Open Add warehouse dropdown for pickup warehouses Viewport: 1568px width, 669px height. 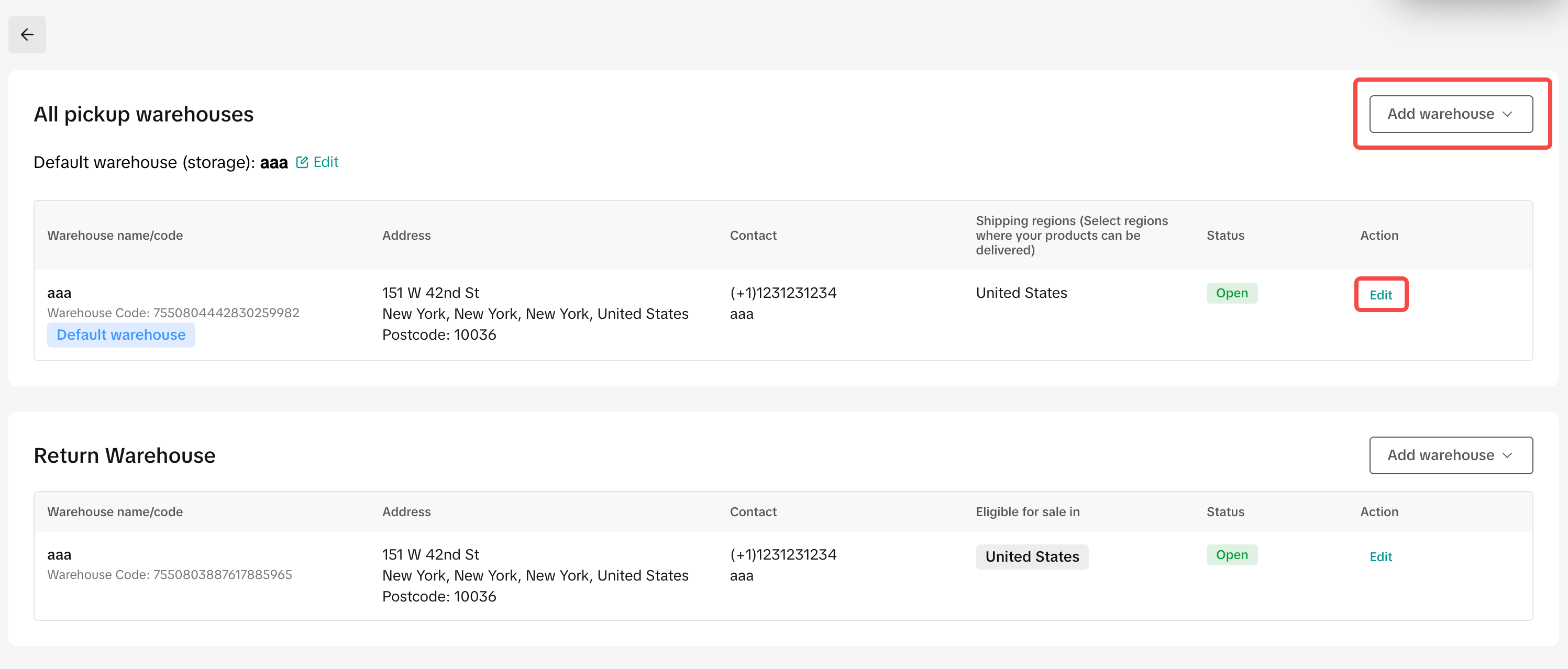click(x=1450, y=114)
